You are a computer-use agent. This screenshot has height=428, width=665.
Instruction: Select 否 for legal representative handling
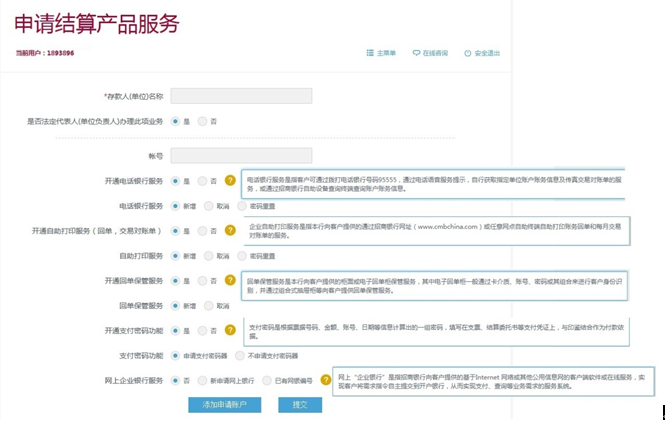pyautogui.click(x=203, y=121)
